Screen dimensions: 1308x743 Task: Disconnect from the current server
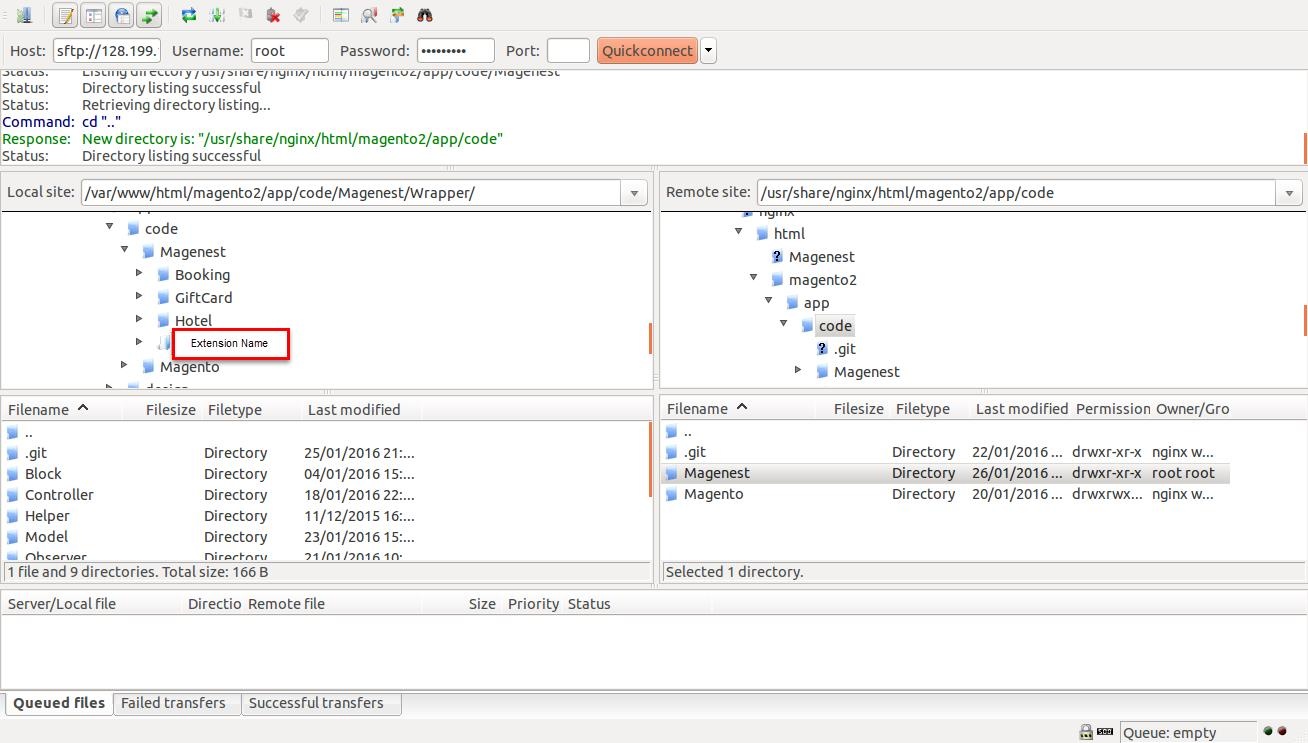[x=273, y=15]
